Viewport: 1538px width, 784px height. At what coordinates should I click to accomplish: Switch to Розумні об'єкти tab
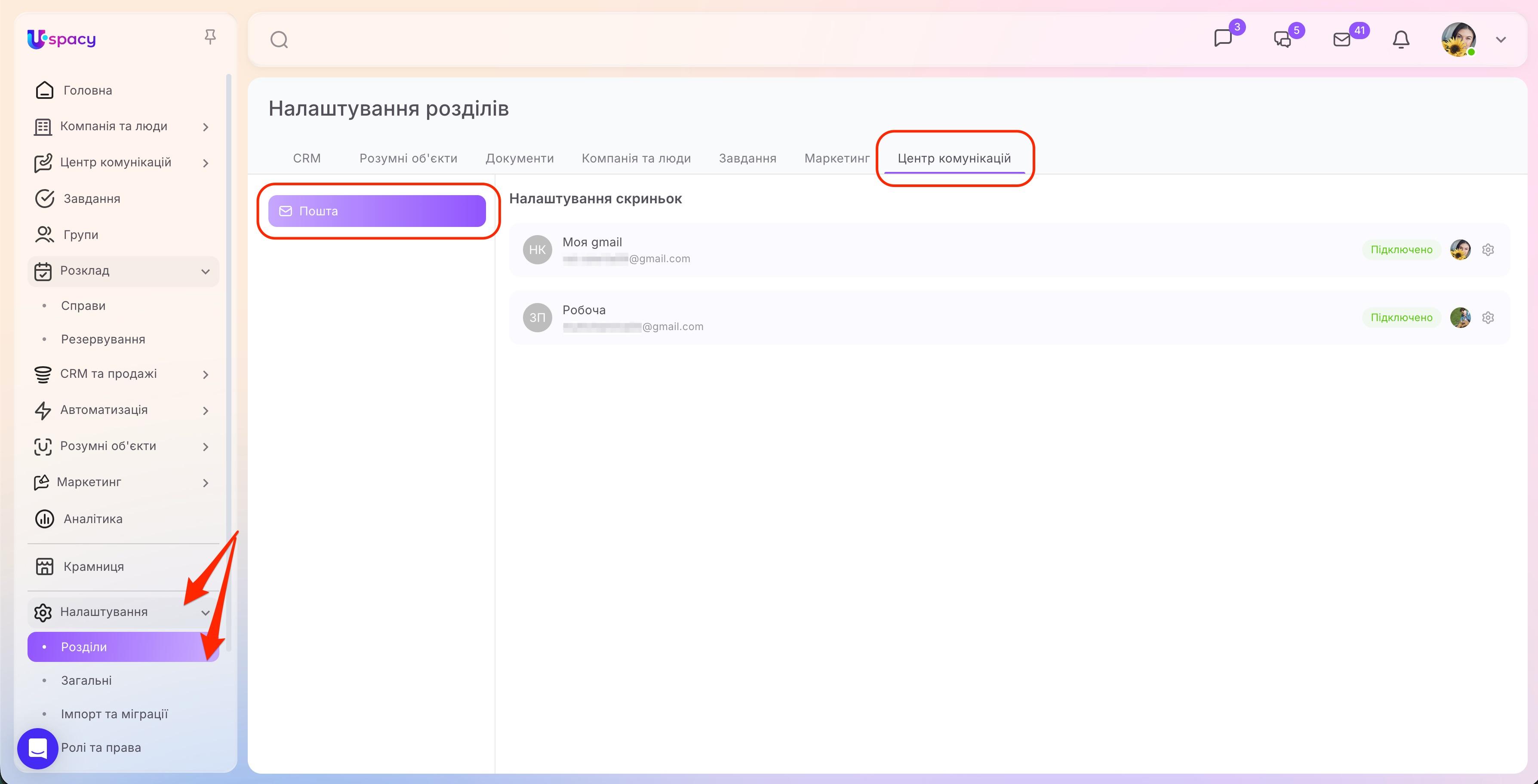[x=409, y=158]
